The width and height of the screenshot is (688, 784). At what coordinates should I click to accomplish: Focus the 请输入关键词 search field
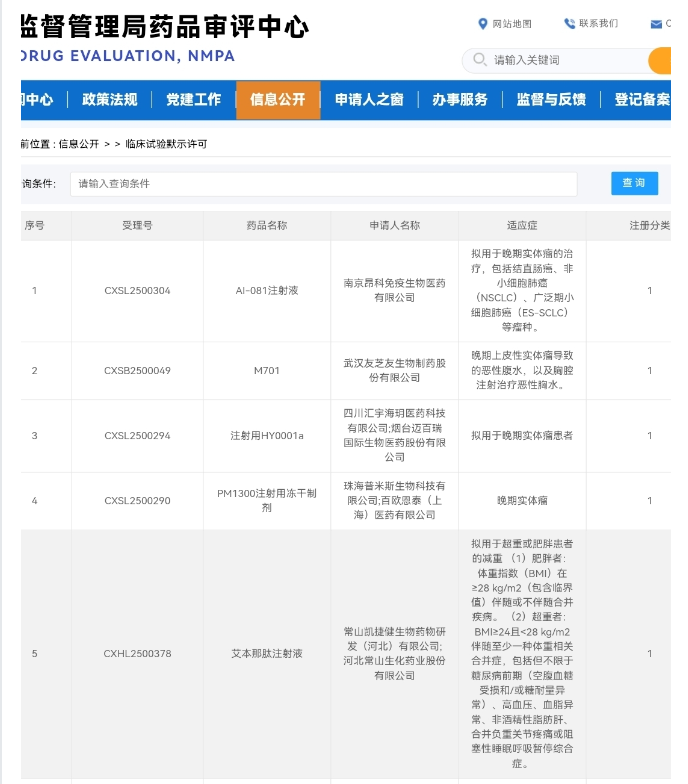[x=555, y=60]
